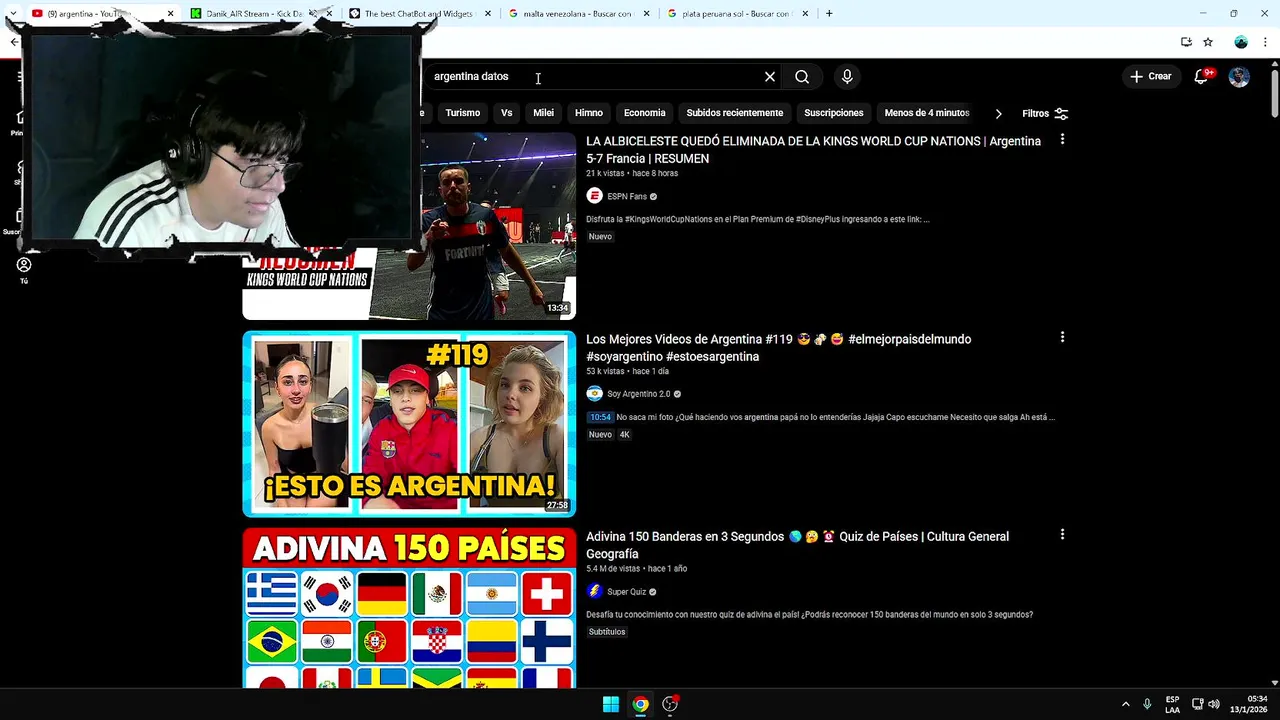The height and width of the screenshot is (720, 1280).
Task: Close the malta venezolana tab
Action: 647,14
